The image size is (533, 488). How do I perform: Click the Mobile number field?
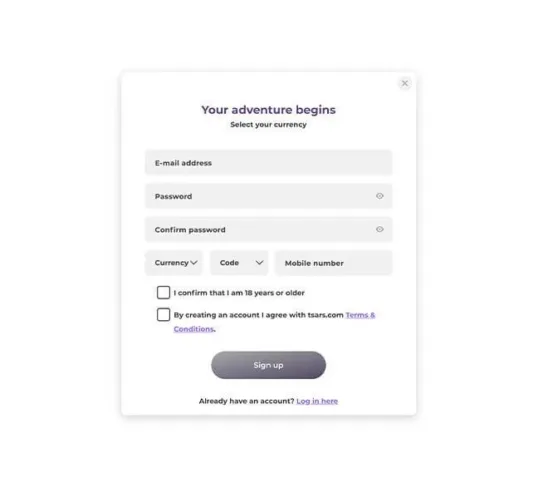[x=333, y=263]
